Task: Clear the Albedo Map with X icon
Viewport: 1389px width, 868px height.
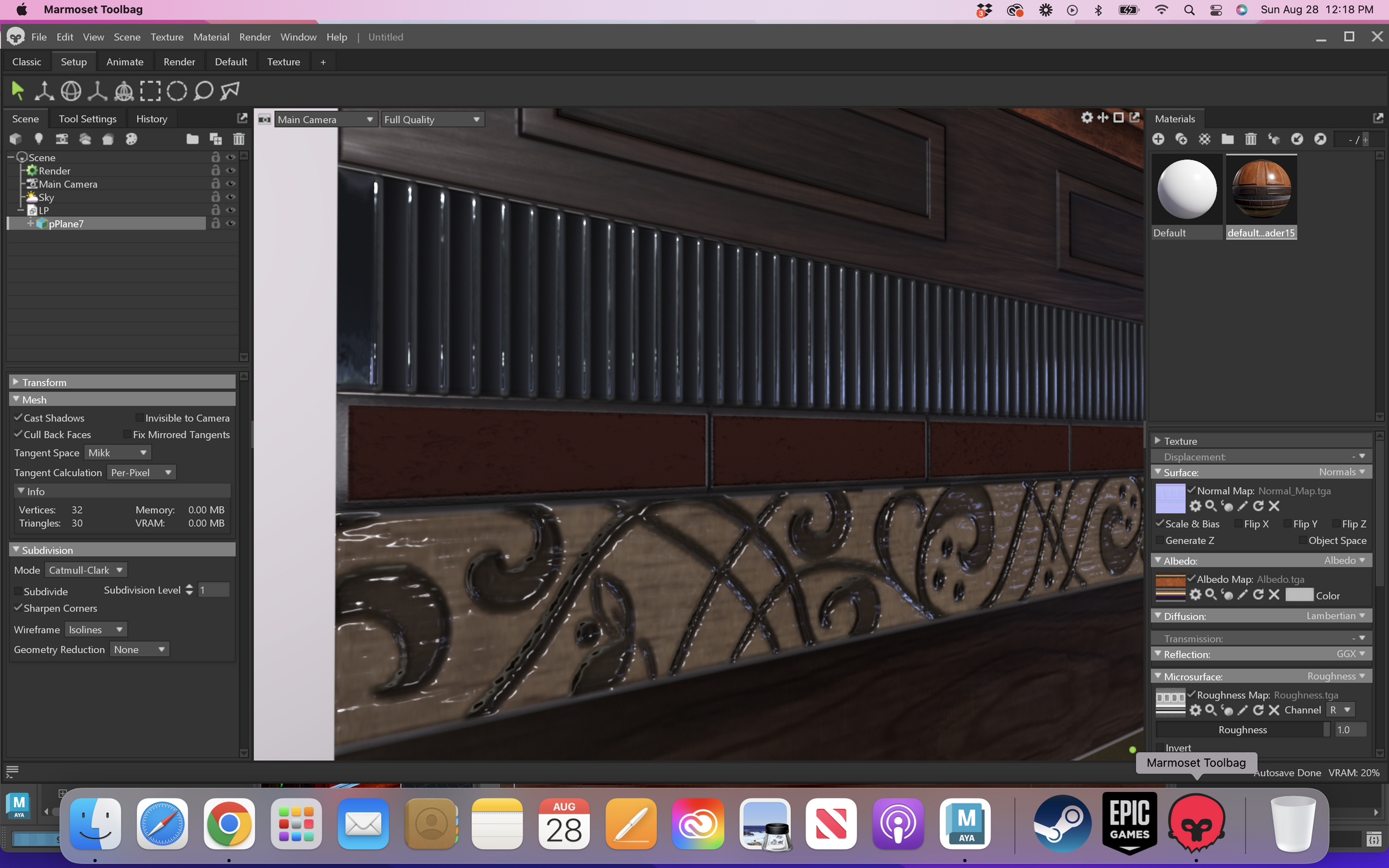Action: (x=1274, y=595)
